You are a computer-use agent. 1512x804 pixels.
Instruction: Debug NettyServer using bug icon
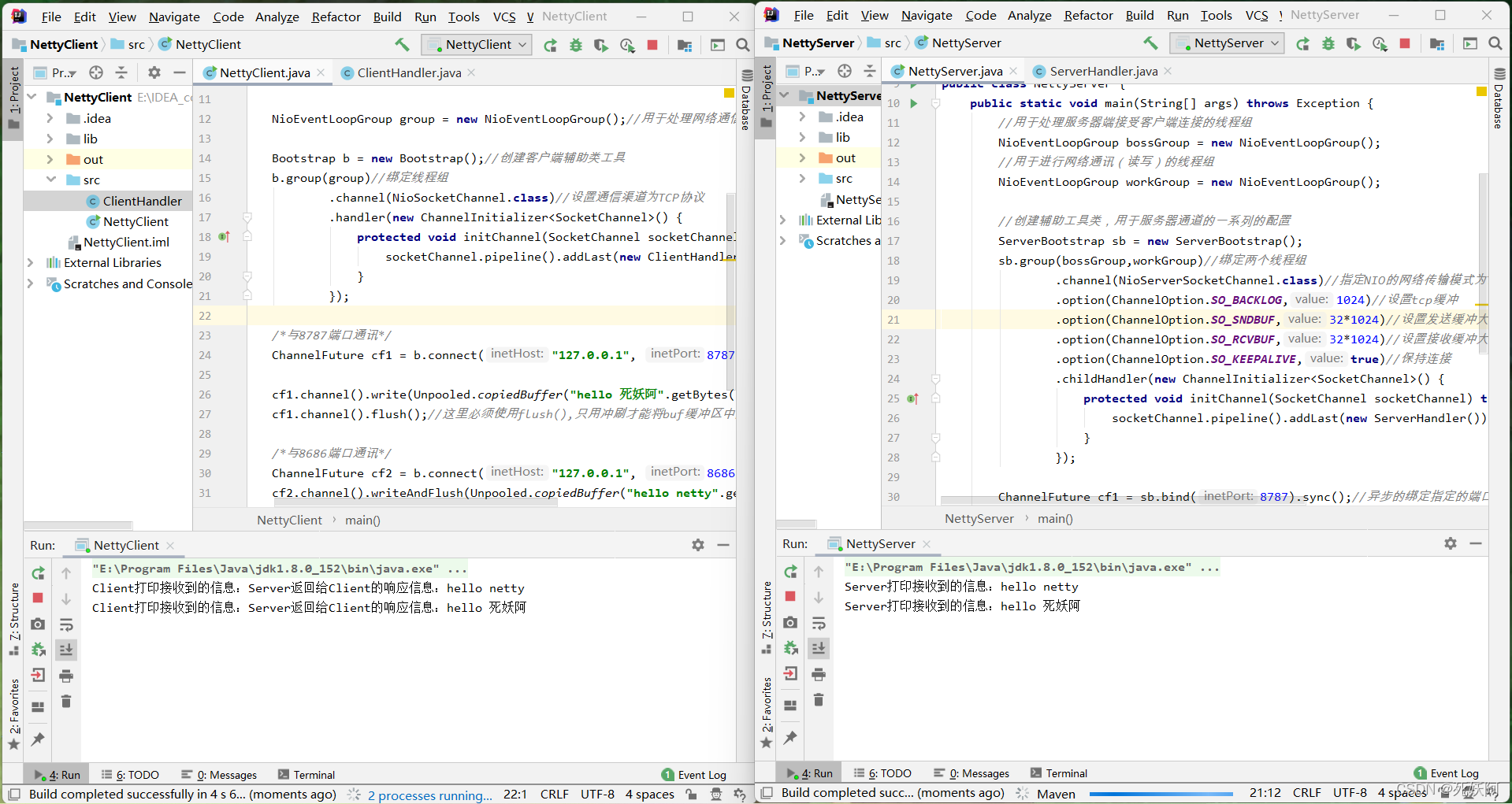(x=1328, y=44)
